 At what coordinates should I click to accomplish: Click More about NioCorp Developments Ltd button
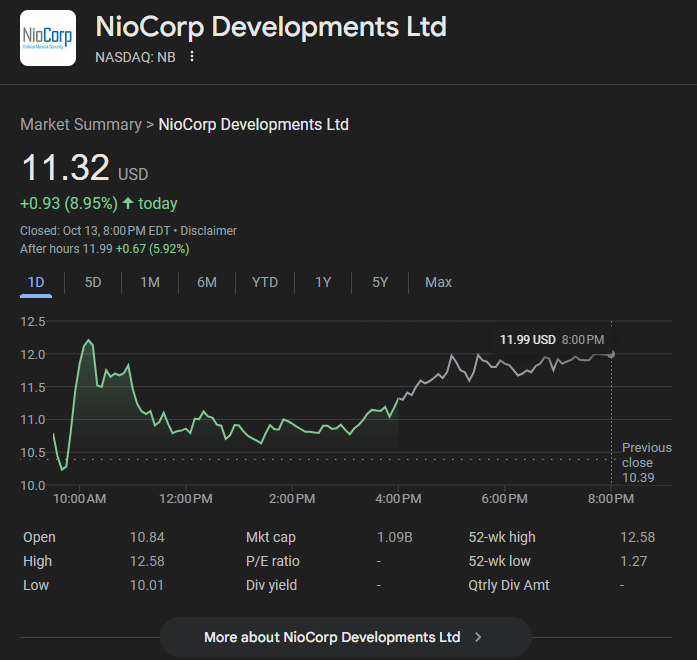point(345,637)
